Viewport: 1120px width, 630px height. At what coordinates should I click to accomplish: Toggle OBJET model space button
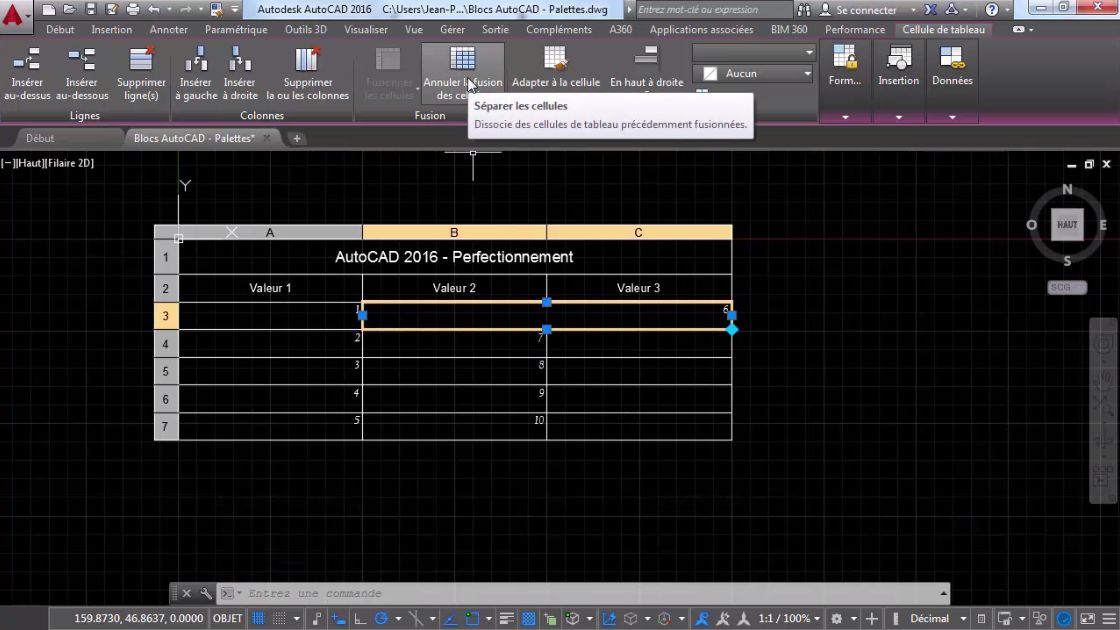click(228, 619)
